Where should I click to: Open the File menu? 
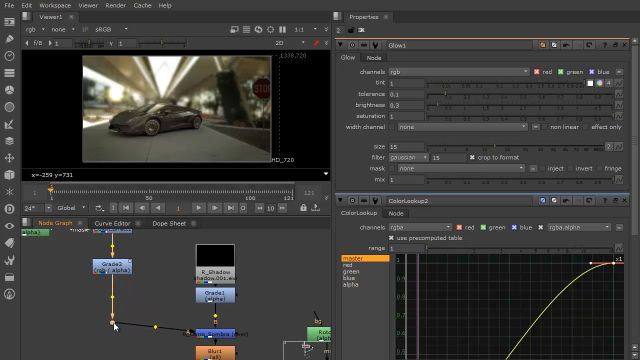9,5
